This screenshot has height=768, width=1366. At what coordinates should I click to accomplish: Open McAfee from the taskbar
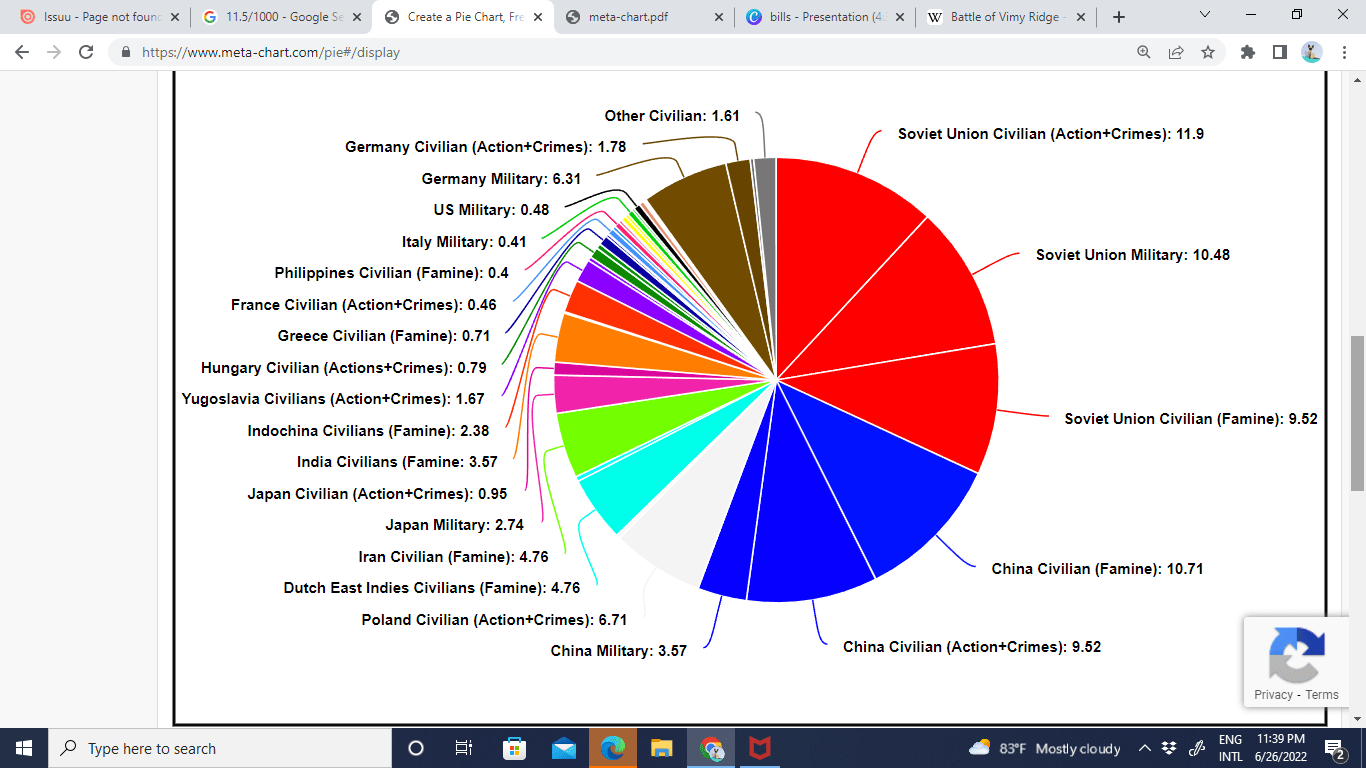click(x=759, y=747)
